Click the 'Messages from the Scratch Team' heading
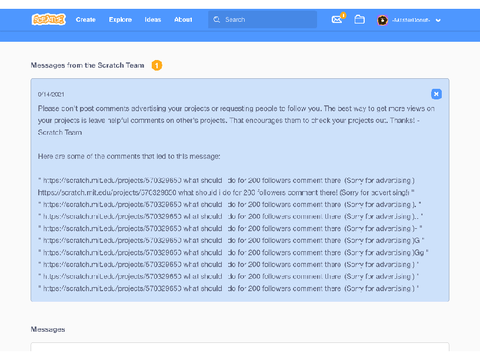The width and height of the screenshot is (480, 360). click(x=87, y=65)
